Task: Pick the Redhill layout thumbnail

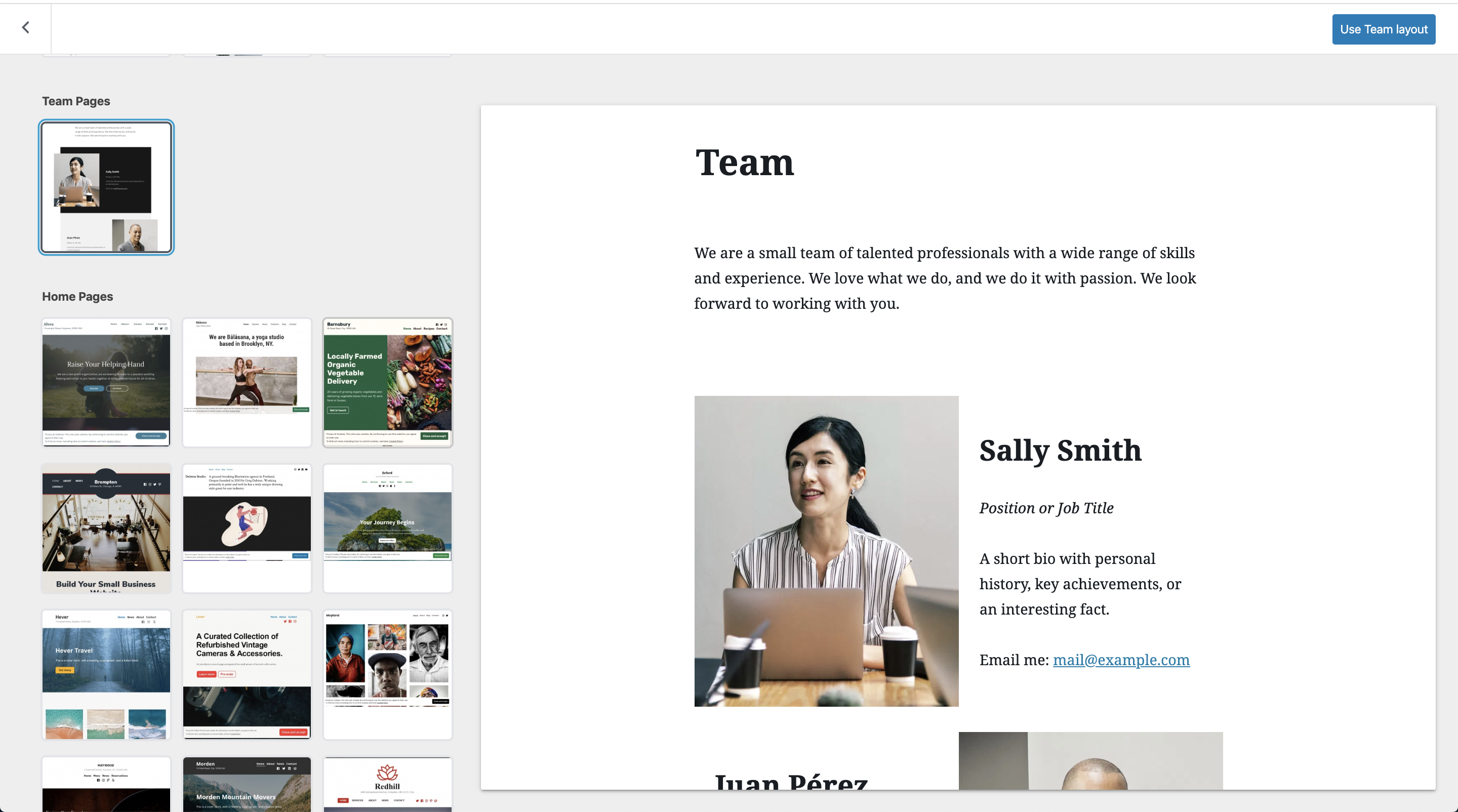Action: (x=388, y=784)
